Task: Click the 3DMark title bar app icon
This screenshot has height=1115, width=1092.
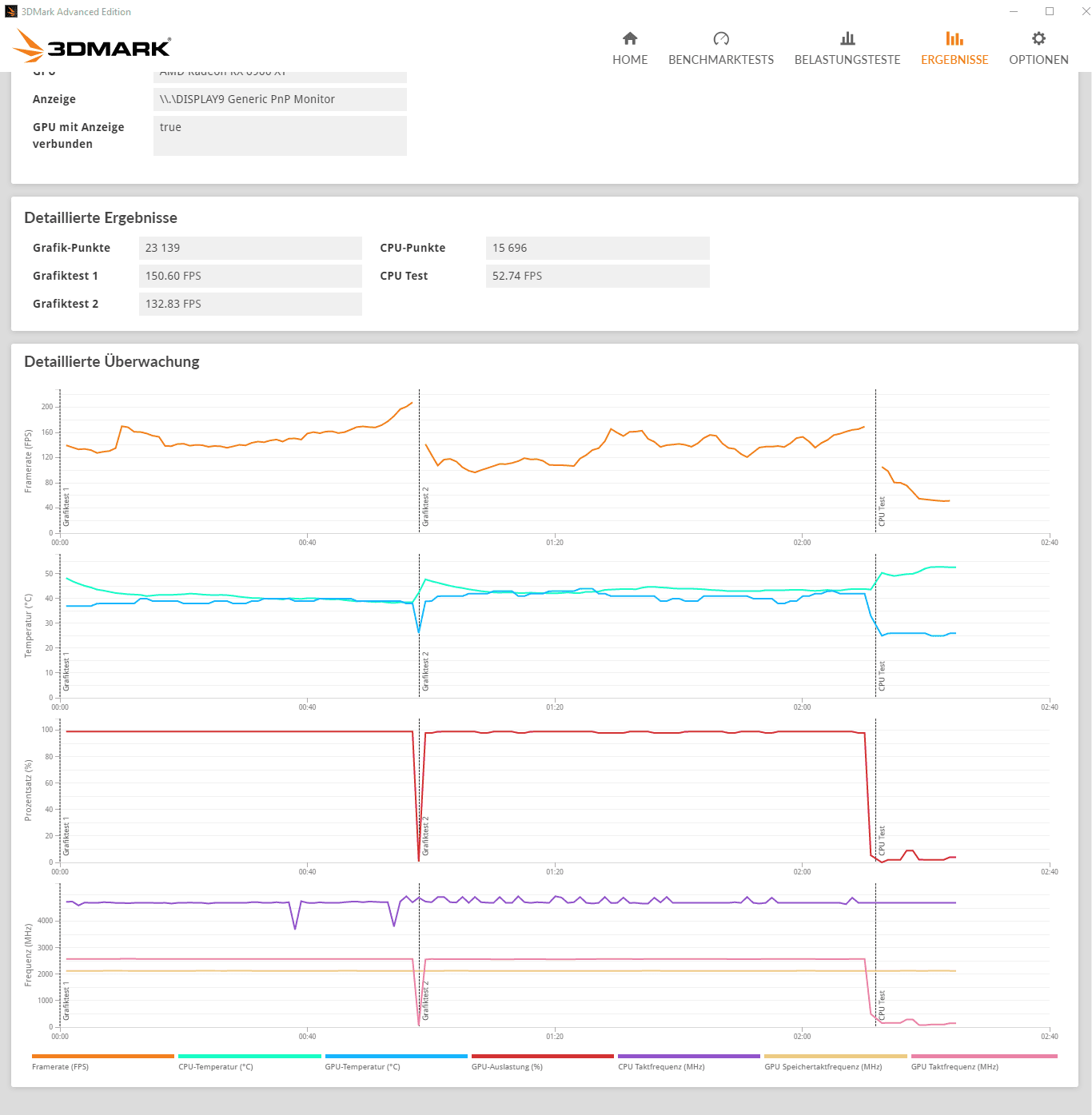Action: pyautogui.click(x=11, y=11)
